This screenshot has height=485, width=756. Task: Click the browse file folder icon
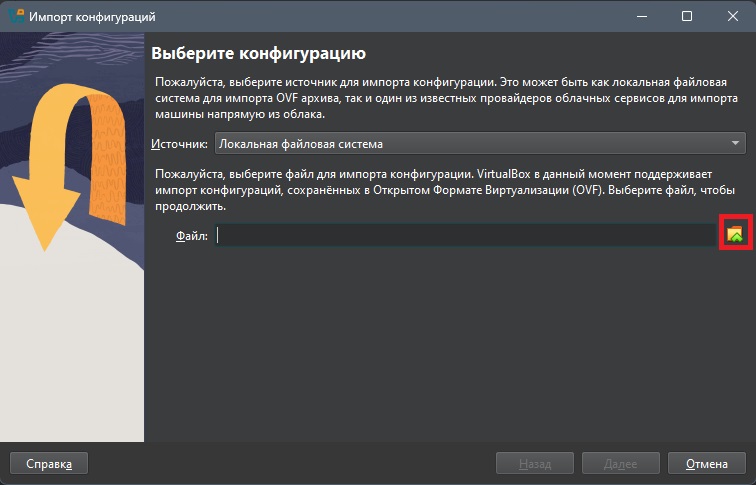tap(735, 234)
